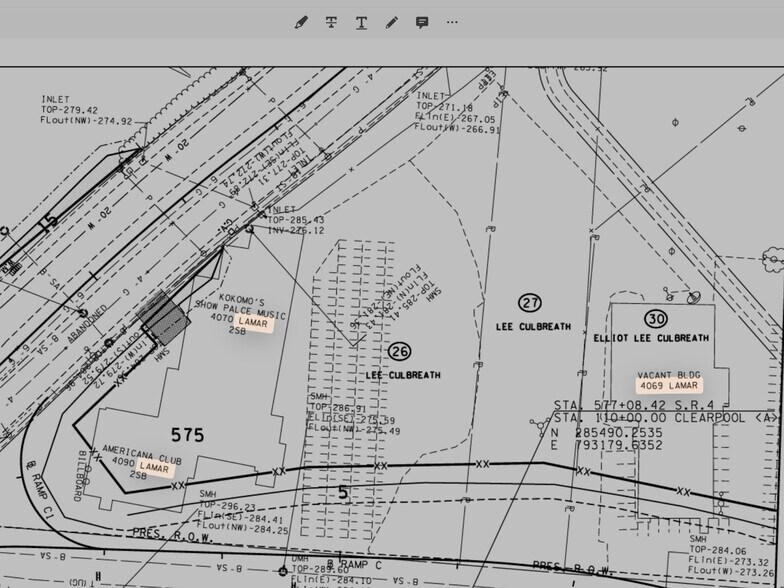784x588 pixels.
Task: Click the circled parcel number 27
Action: [529, 302]
